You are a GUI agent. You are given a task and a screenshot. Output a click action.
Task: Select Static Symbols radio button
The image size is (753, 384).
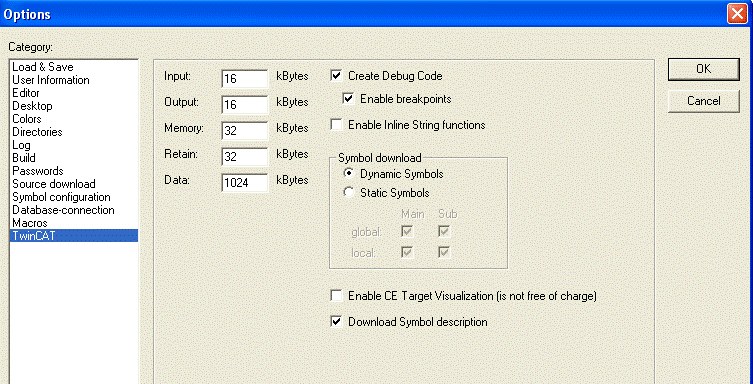point(349,193)
